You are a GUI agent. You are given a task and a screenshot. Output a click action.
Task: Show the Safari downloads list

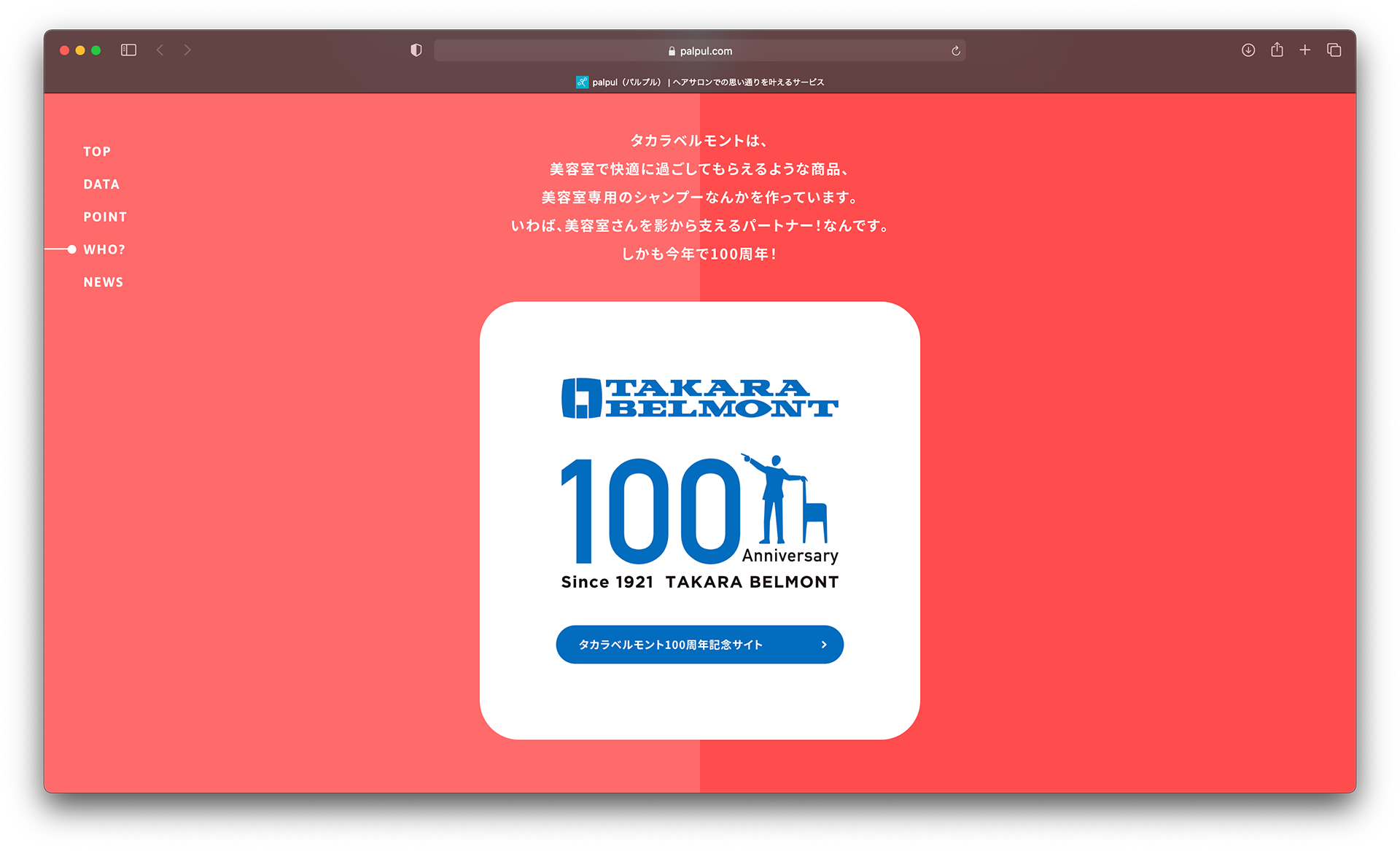coord(1248,50)
